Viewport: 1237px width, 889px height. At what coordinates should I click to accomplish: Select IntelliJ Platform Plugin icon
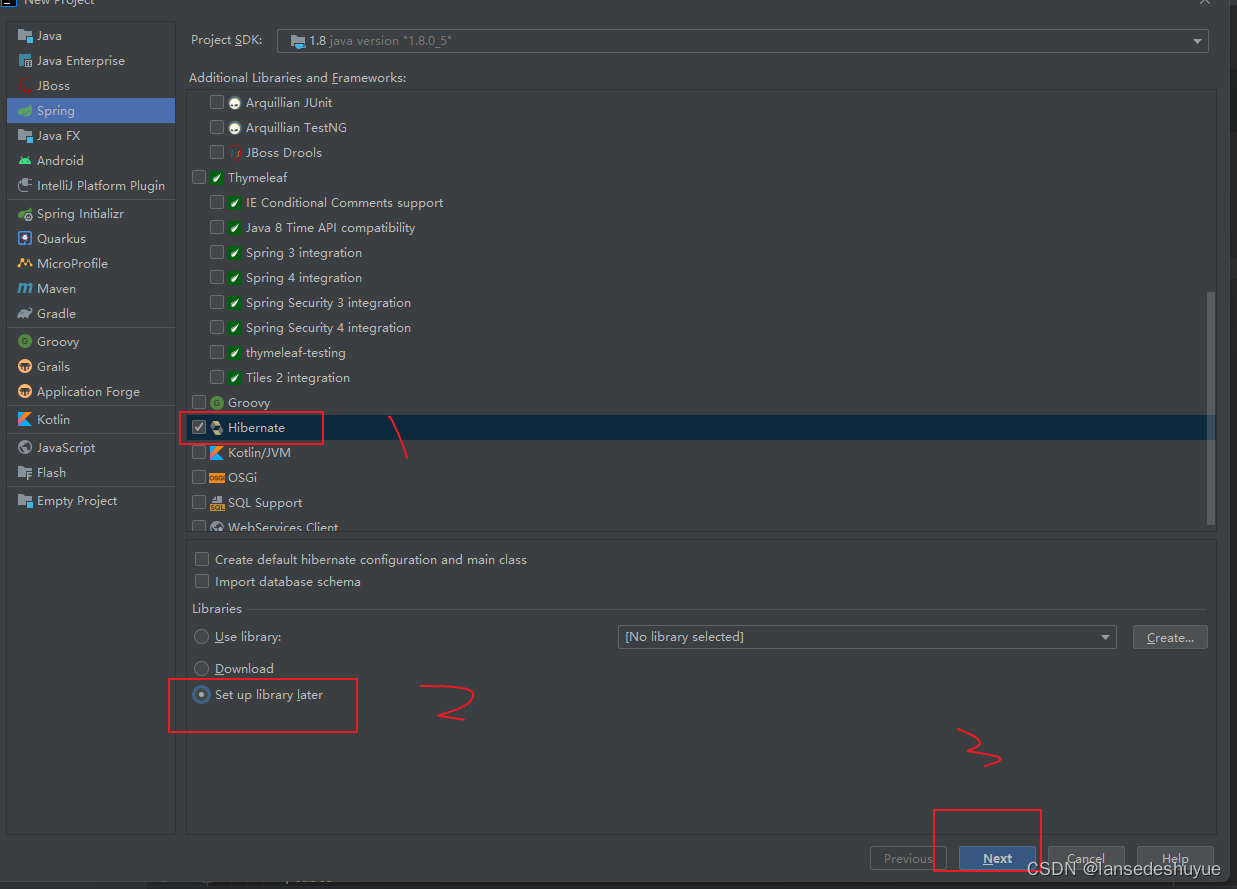point(25,186)
